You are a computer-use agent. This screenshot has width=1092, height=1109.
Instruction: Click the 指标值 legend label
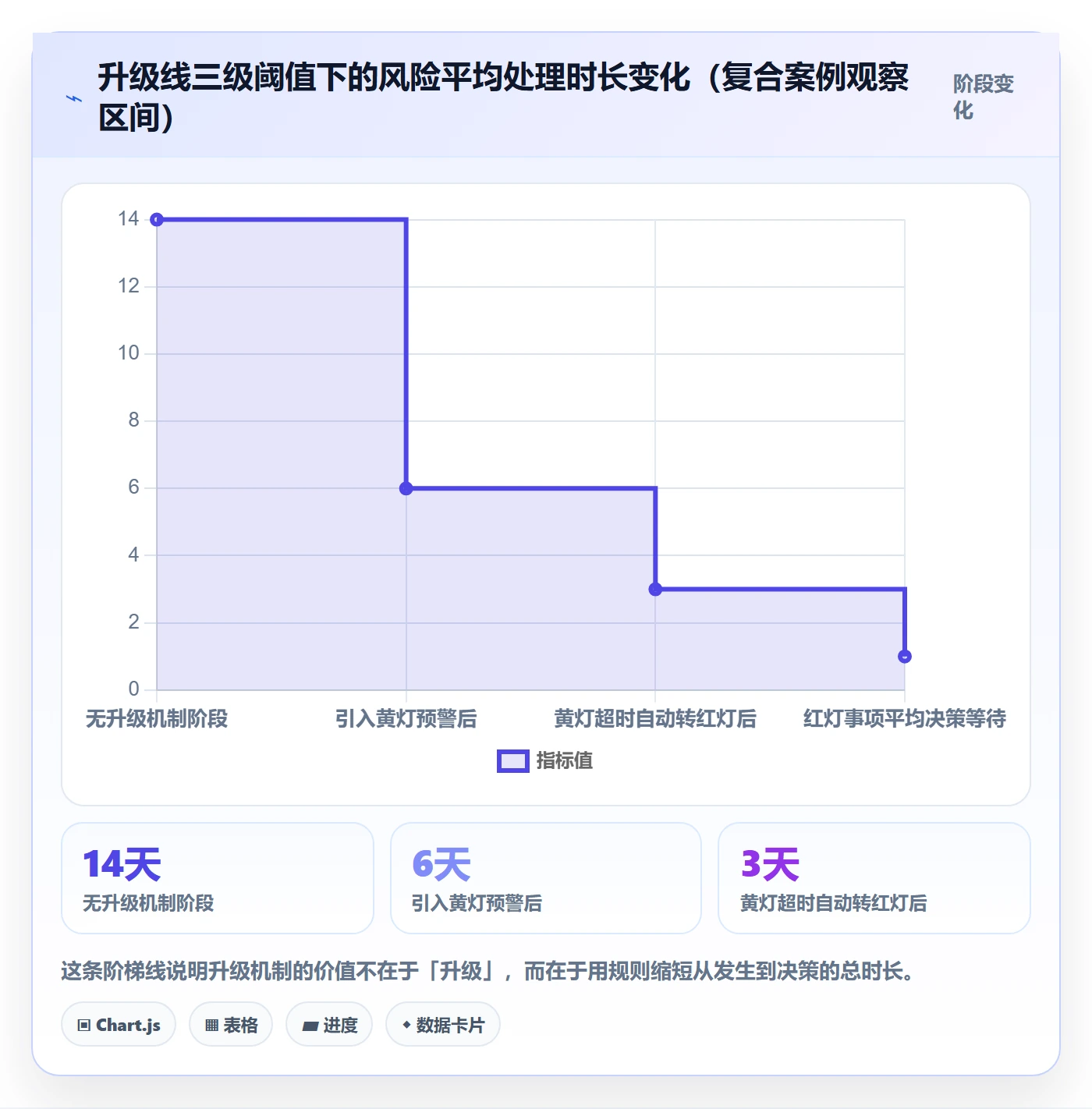tap(565, 760)
